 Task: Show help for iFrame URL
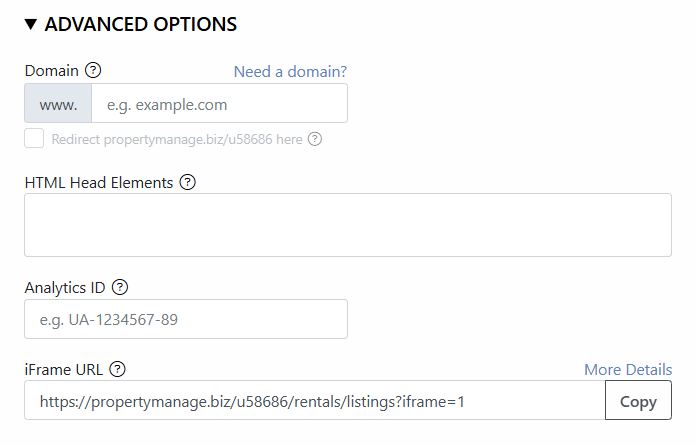pyautogui.click(x=118, y=369)
